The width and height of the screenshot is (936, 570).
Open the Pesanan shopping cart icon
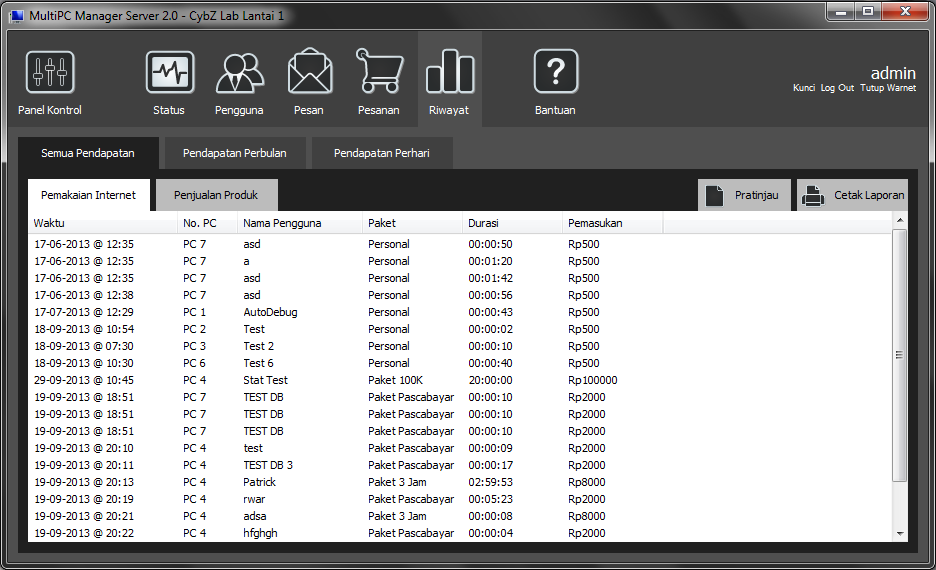point(379,73)
